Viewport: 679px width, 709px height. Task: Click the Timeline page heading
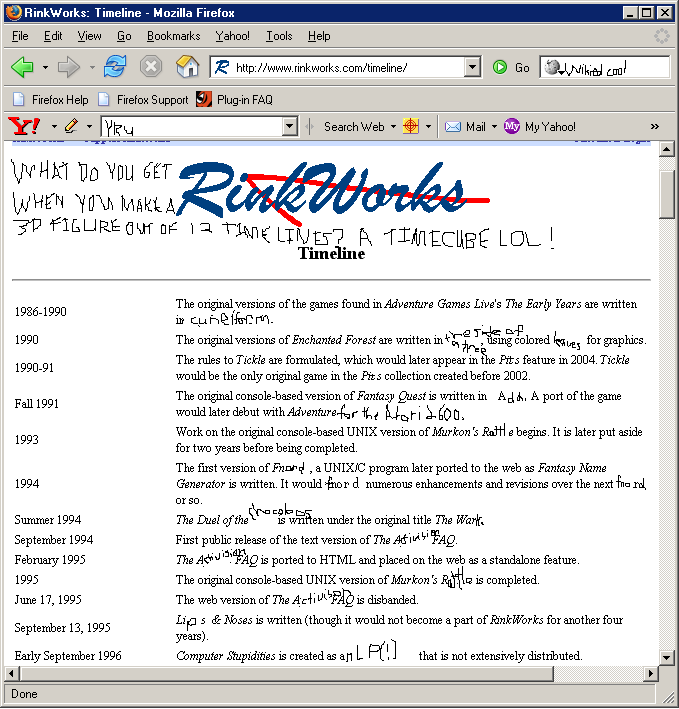331,253
